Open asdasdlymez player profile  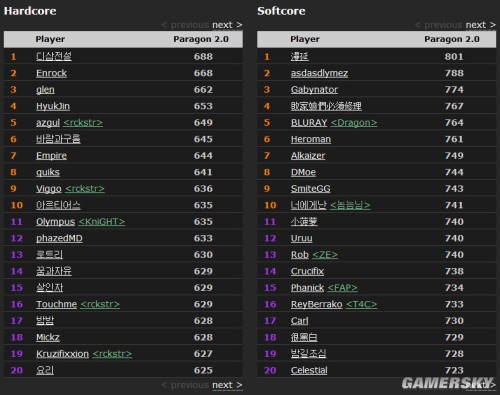click(319, 73)
